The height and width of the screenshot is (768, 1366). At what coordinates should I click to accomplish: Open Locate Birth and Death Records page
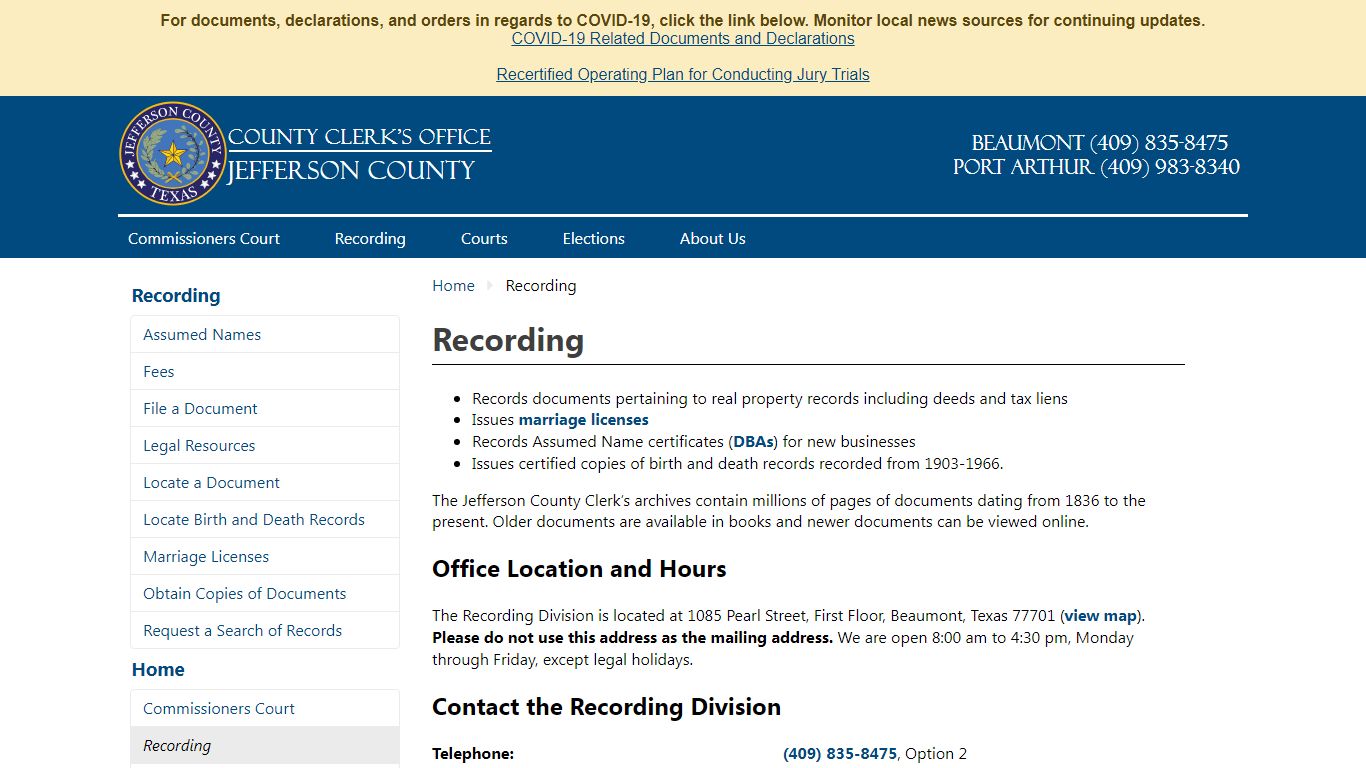(254, 519)
